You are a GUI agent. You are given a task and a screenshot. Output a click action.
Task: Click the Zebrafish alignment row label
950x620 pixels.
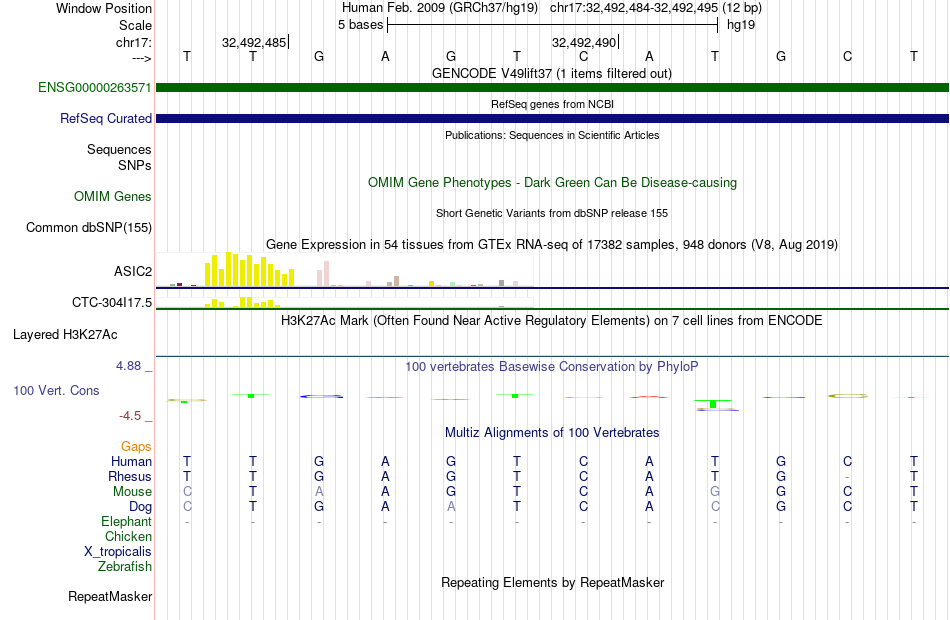pos(125,566)
